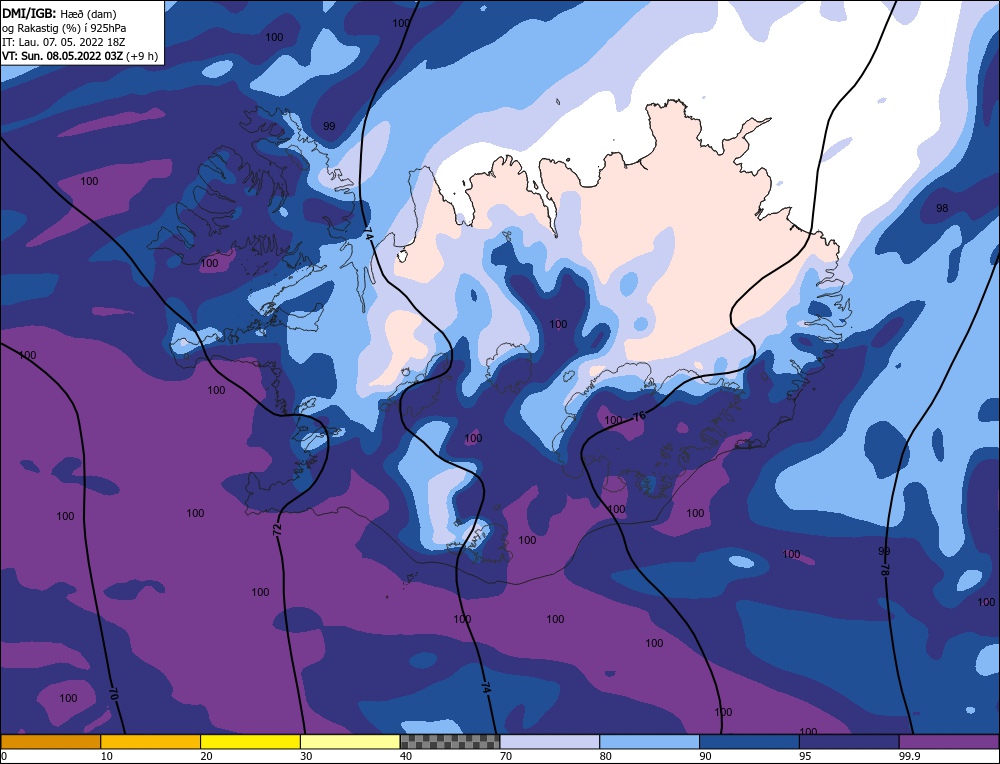Click the '76' height contour label
The width and height of the screenshot is (1000, 764).
640,416
